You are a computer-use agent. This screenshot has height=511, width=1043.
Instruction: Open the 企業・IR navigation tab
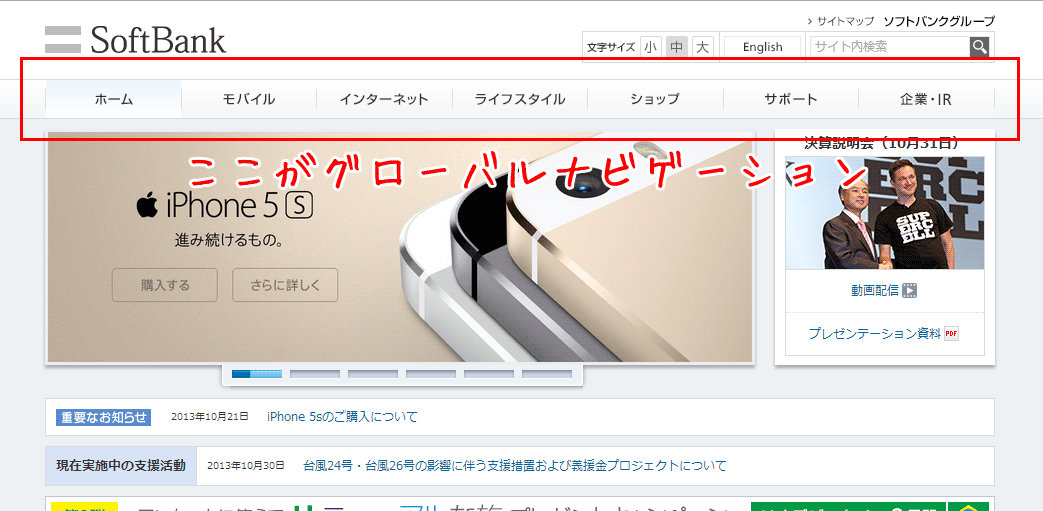(926, 99)
